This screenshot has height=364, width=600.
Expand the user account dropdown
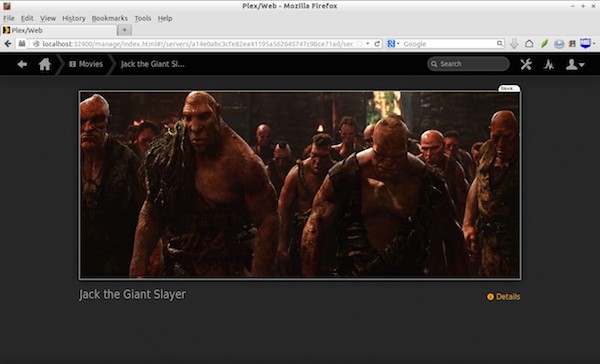[x=575, y=64]
